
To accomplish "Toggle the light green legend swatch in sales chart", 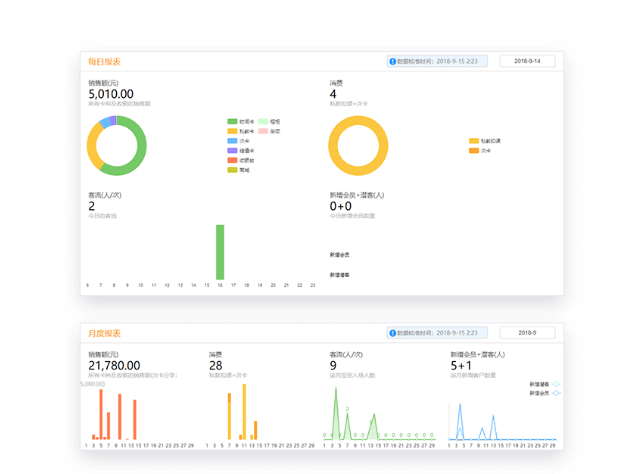I will (x=263, y=121).
